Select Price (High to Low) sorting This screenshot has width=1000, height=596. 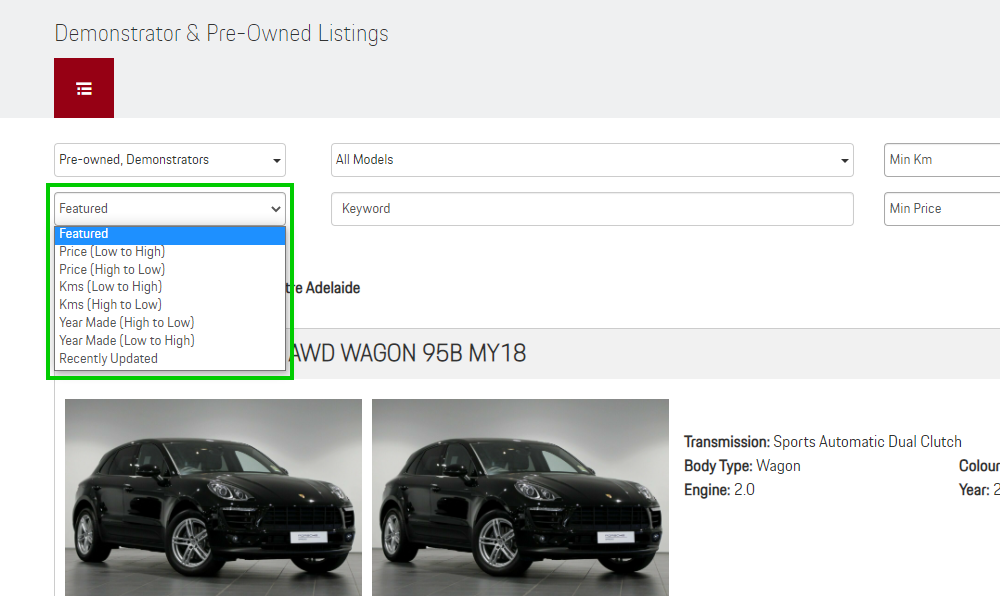(112, 269)
